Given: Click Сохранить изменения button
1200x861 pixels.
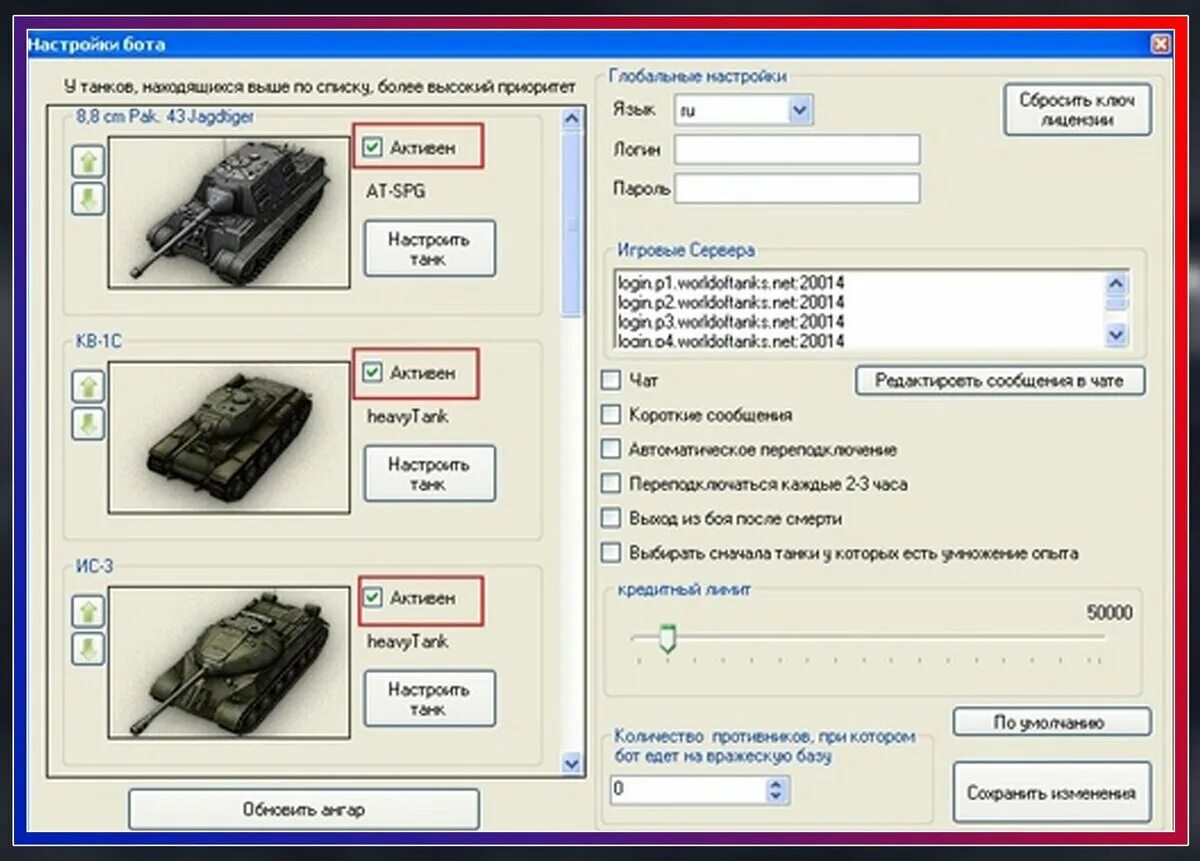Looking at the screenshot, I should [1052, 793].
